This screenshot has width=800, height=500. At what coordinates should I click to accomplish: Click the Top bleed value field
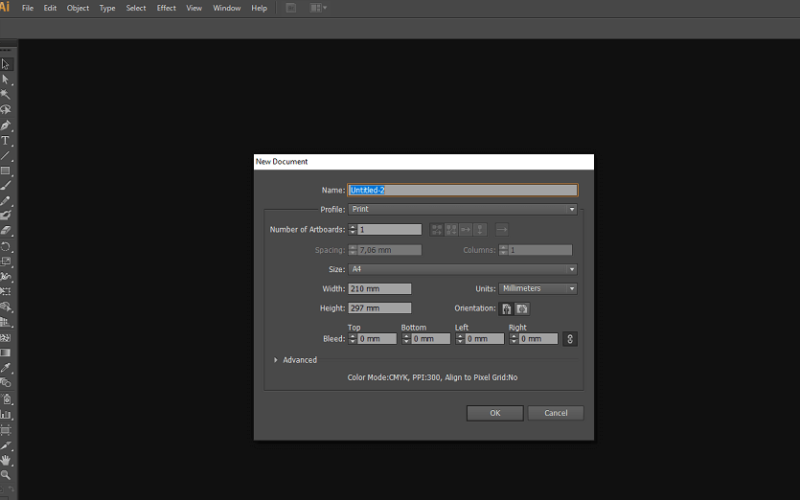pyautogui.click(x=377, y=339)
